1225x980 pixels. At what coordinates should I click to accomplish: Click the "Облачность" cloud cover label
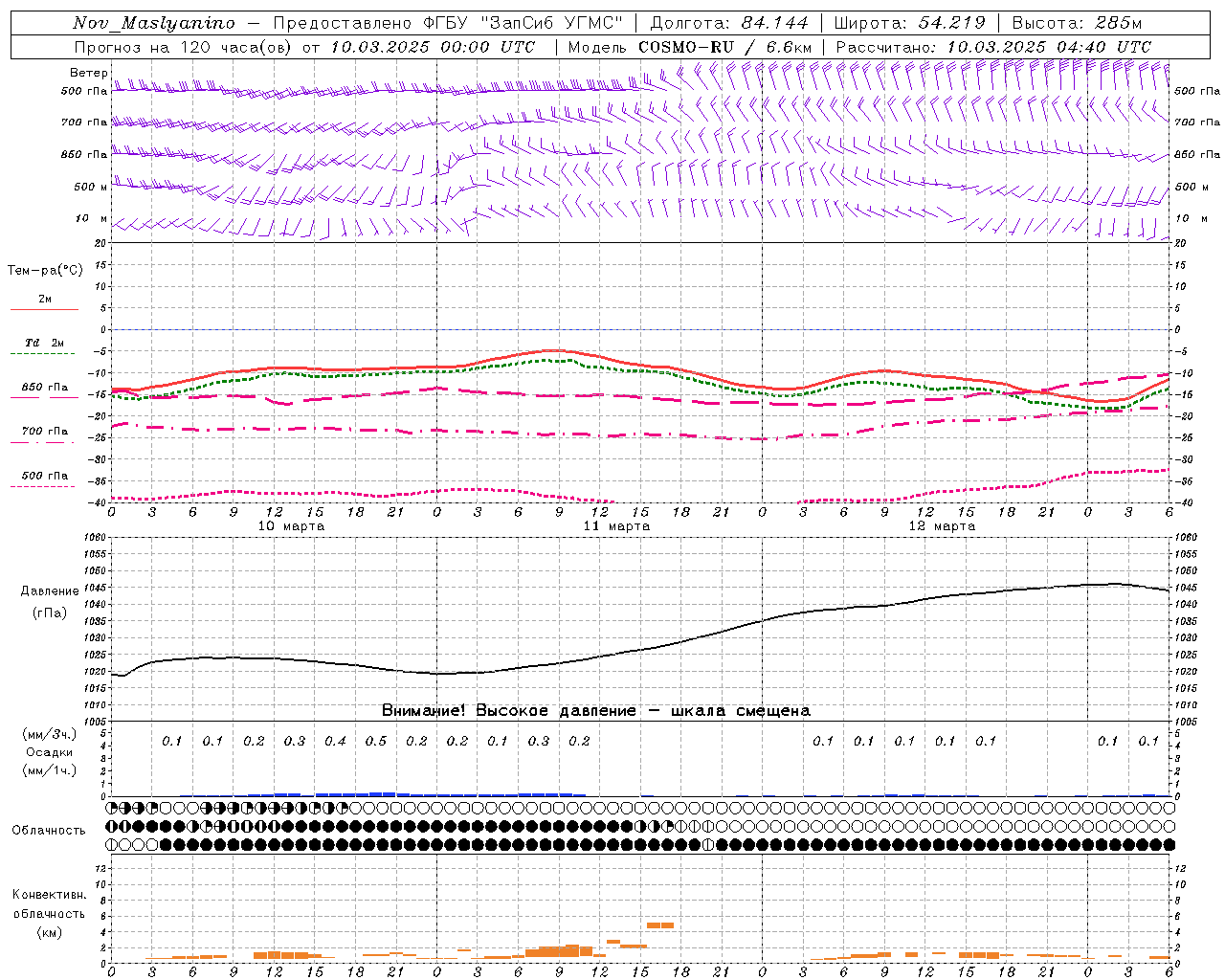coord(49,831)
